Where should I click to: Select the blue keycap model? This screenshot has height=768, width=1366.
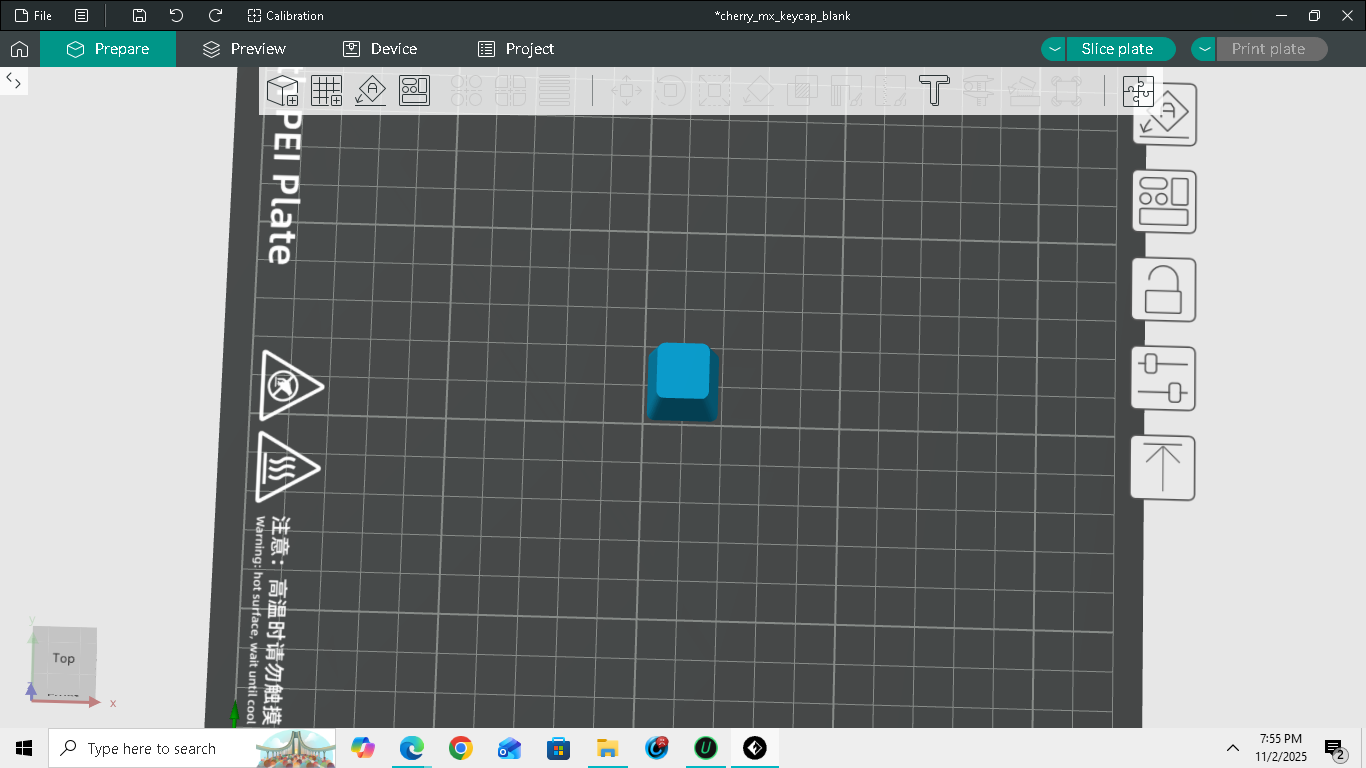(x=684, y=382)
